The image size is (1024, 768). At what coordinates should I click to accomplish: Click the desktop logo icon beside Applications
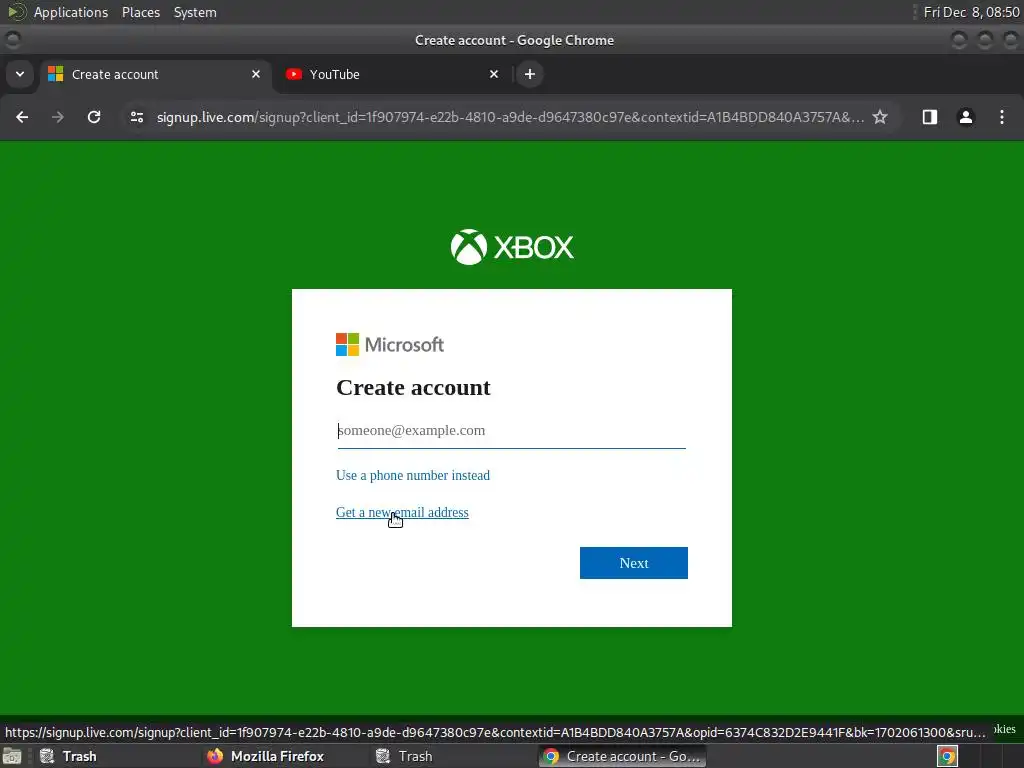point(16,12)
